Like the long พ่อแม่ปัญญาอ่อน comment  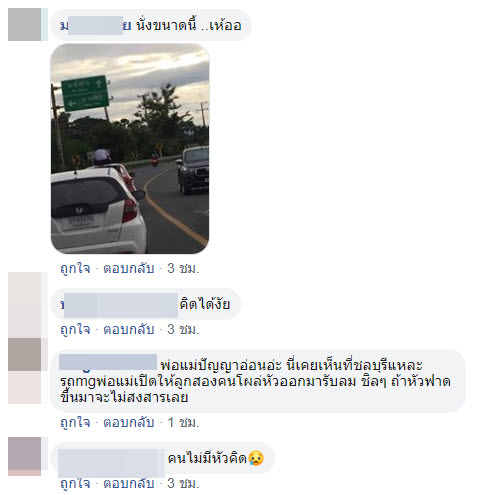[75, 422]
